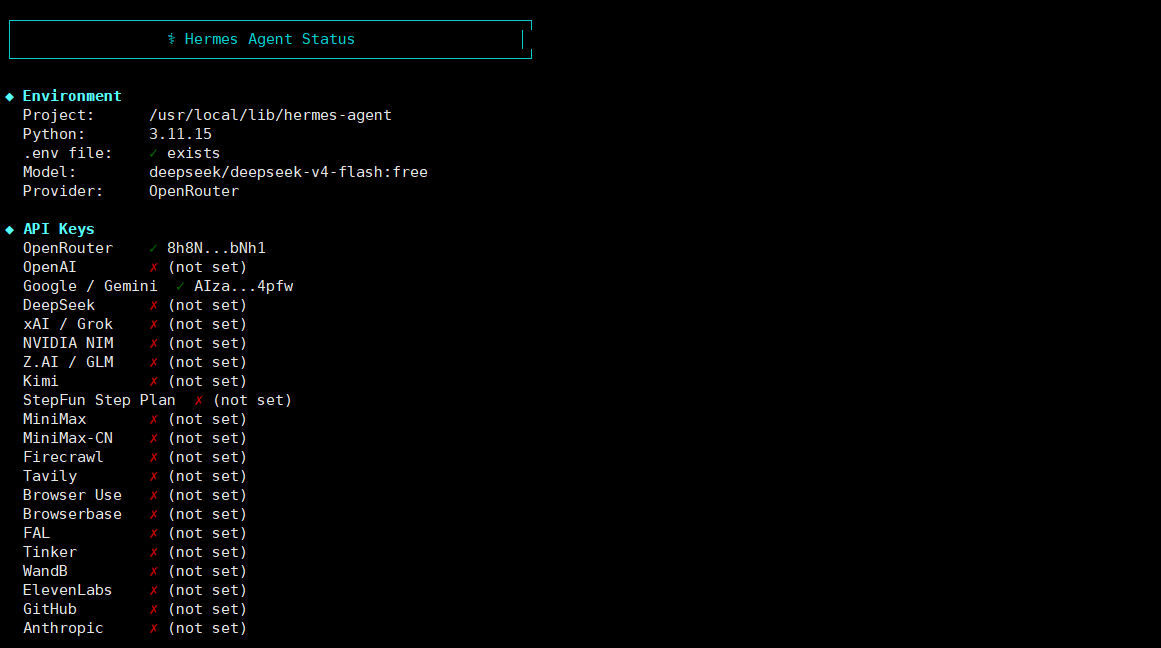Click the red X on DeepSeek row
This screenshot has height=648, width=1161.
click(154, 305)
